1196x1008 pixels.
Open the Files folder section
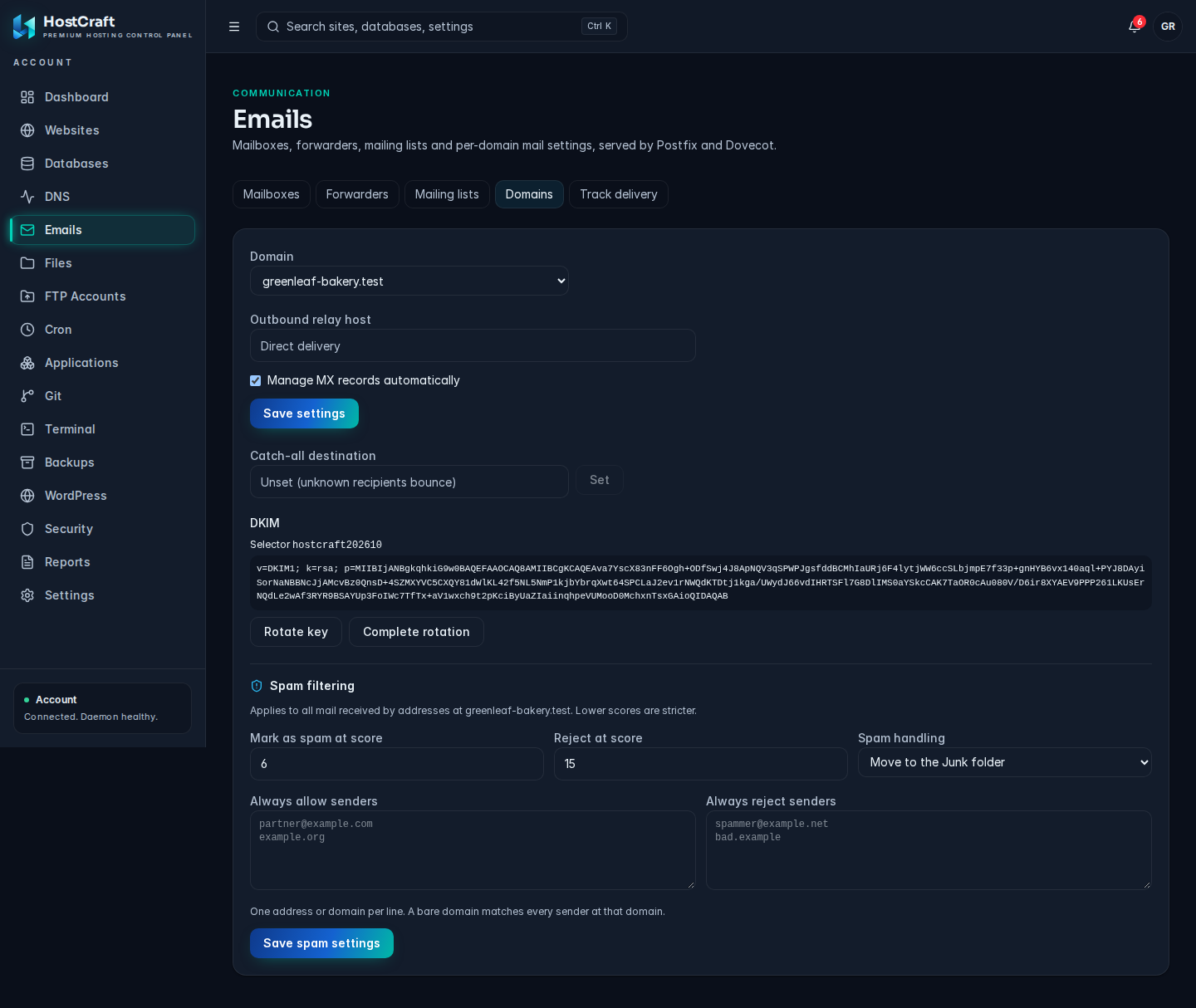102,263
